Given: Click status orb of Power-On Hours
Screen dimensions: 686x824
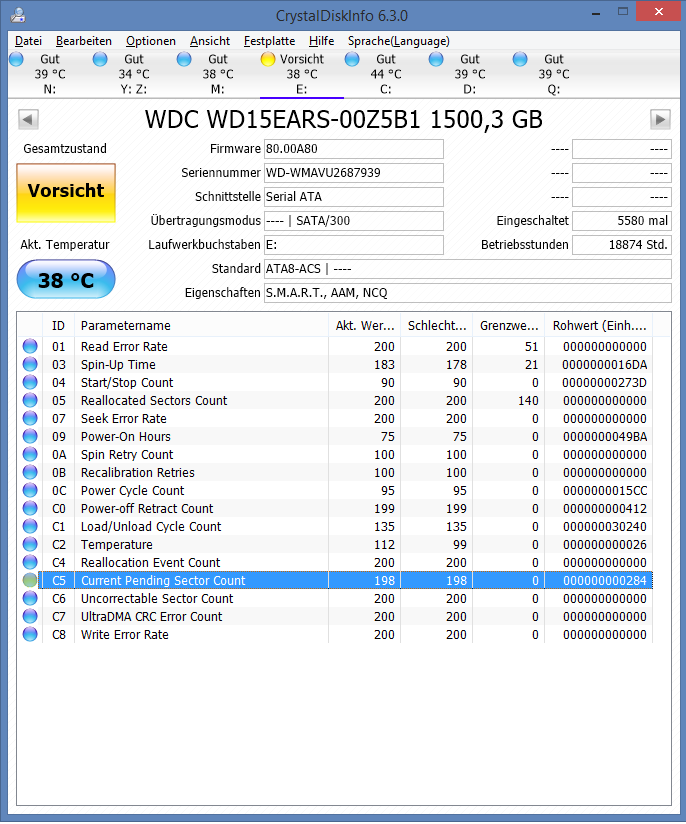Looking at the screenshot, I should 30,436.
